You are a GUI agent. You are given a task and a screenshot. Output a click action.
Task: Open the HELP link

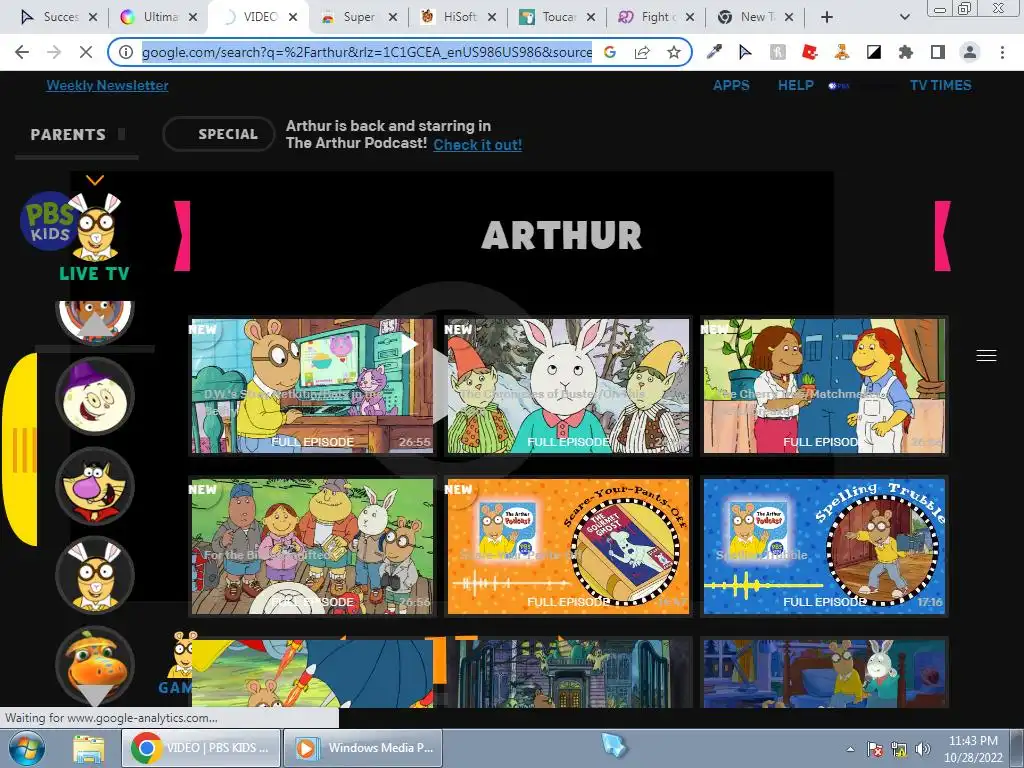point(795,85)
